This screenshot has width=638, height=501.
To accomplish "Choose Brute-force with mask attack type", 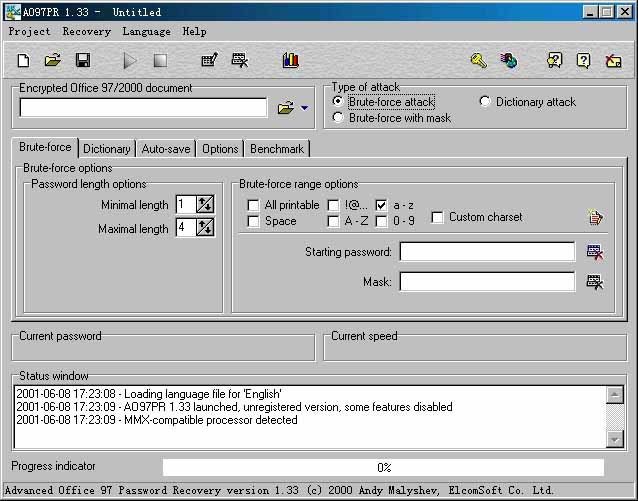I will [339, 118].
